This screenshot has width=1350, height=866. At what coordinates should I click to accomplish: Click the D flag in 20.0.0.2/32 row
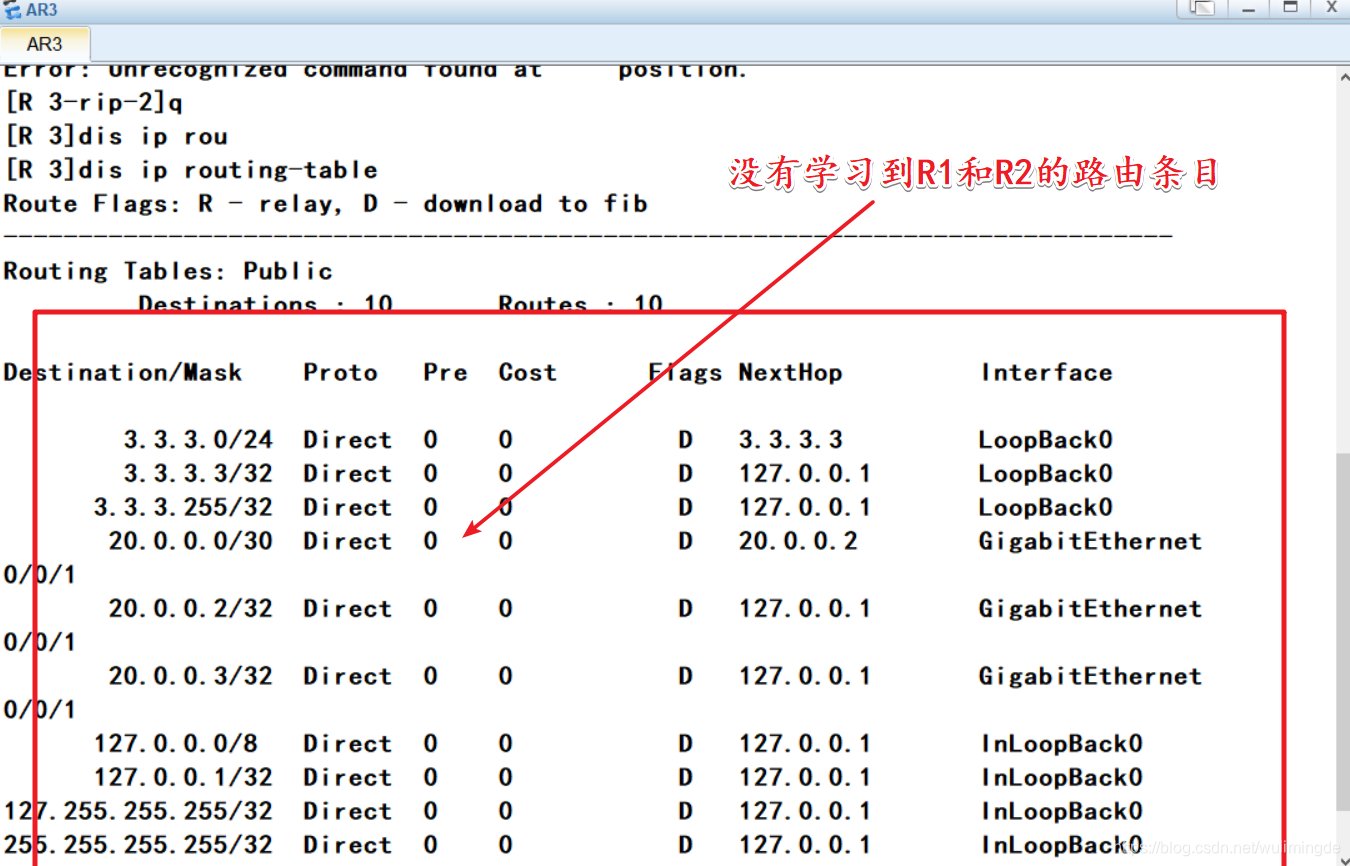[685, 609]
